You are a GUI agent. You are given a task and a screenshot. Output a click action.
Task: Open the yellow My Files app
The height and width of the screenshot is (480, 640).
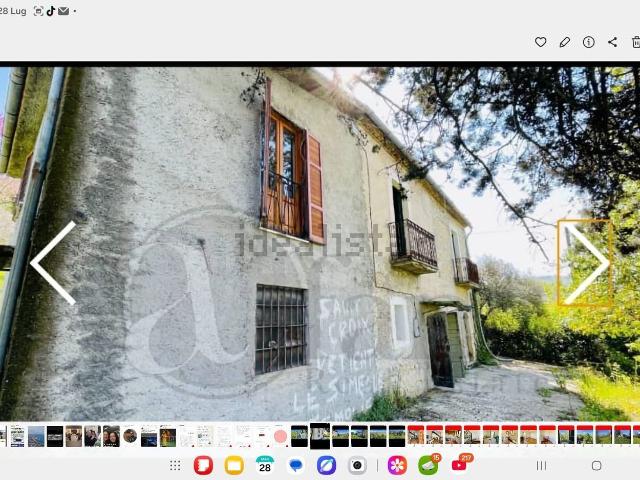[x=234, y=465]
